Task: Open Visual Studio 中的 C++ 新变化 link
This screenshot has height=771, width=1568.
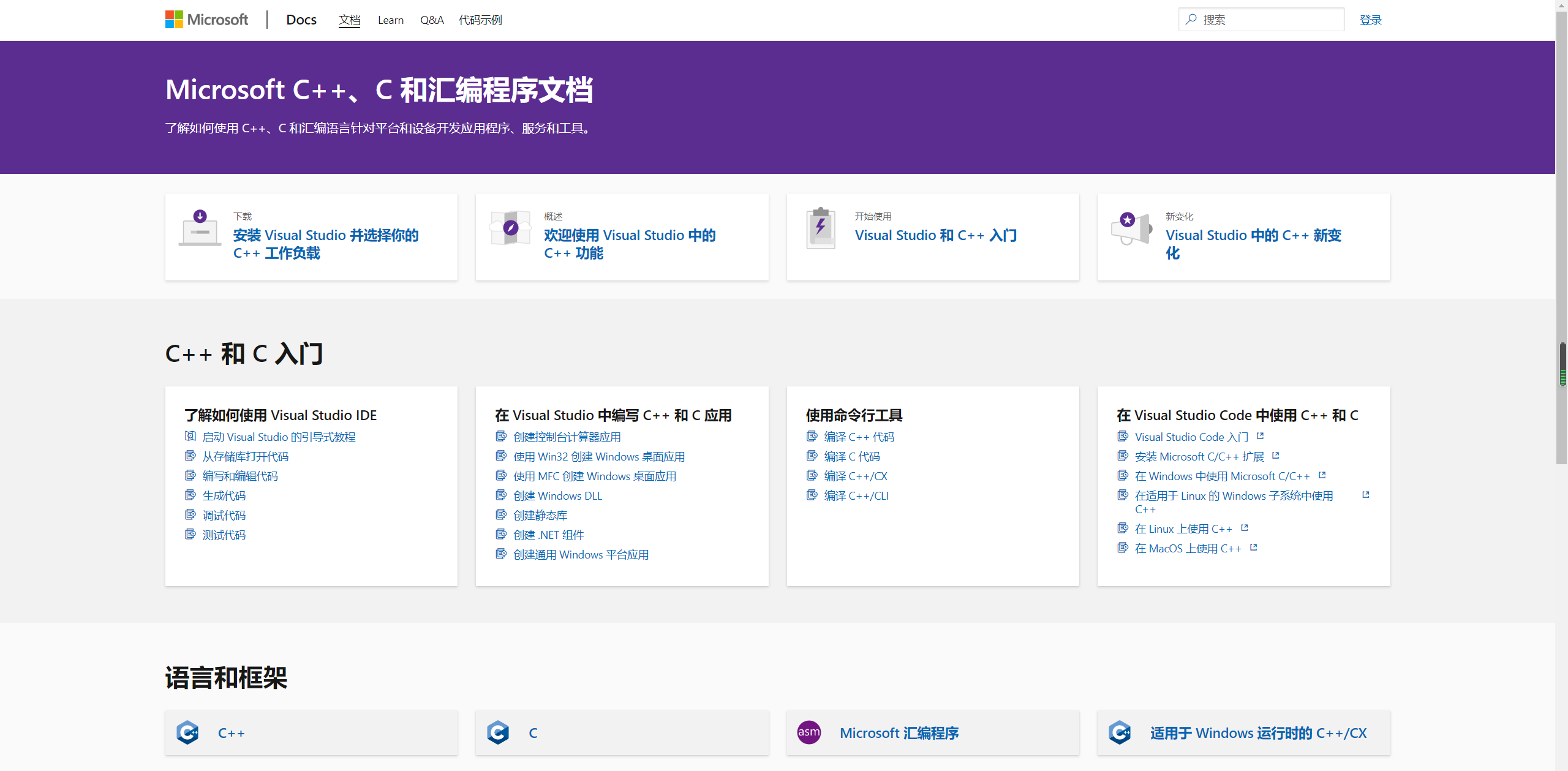Action: [1253, 244]
